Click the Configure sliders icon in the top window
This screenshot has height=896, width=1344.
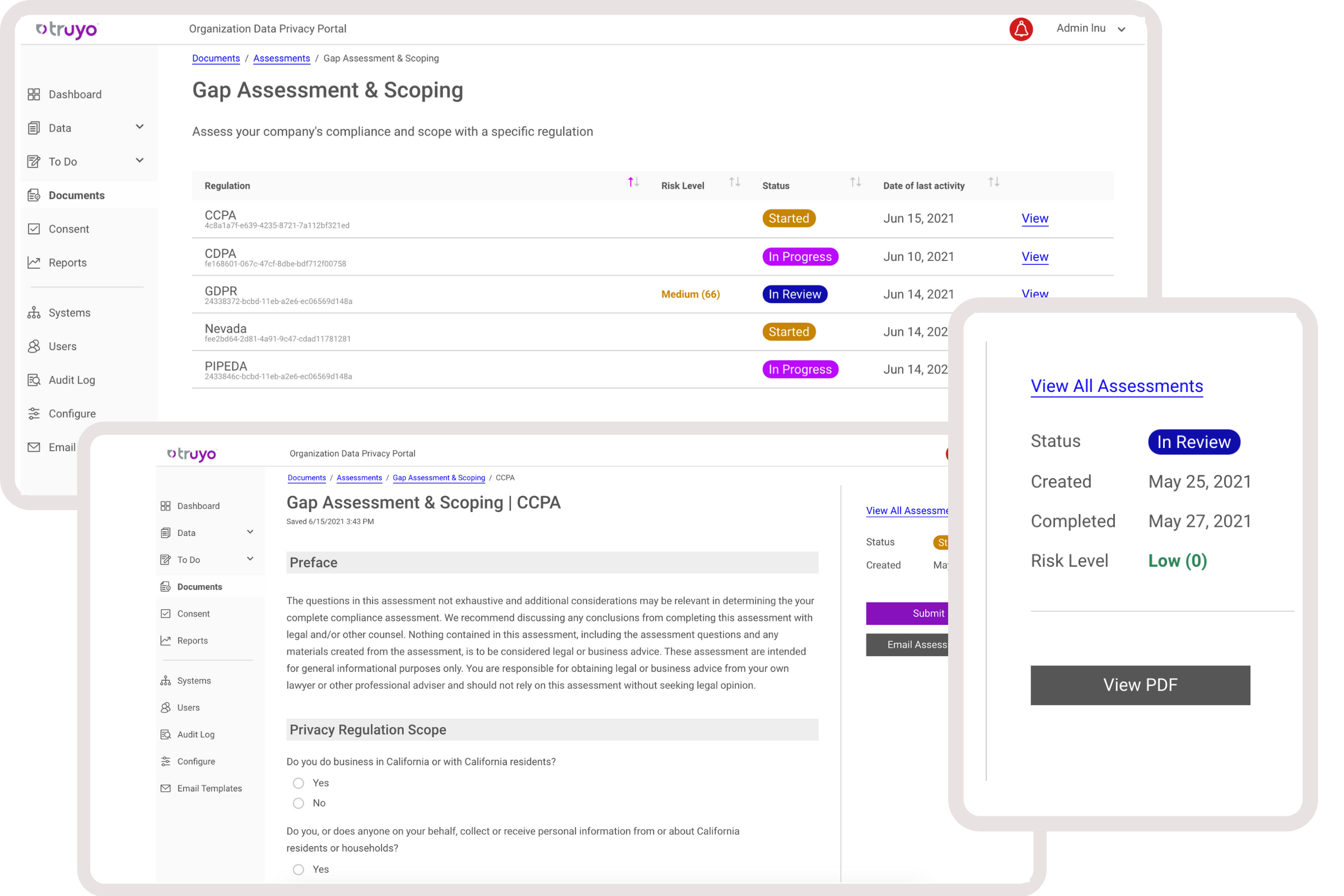click(34, 414)
